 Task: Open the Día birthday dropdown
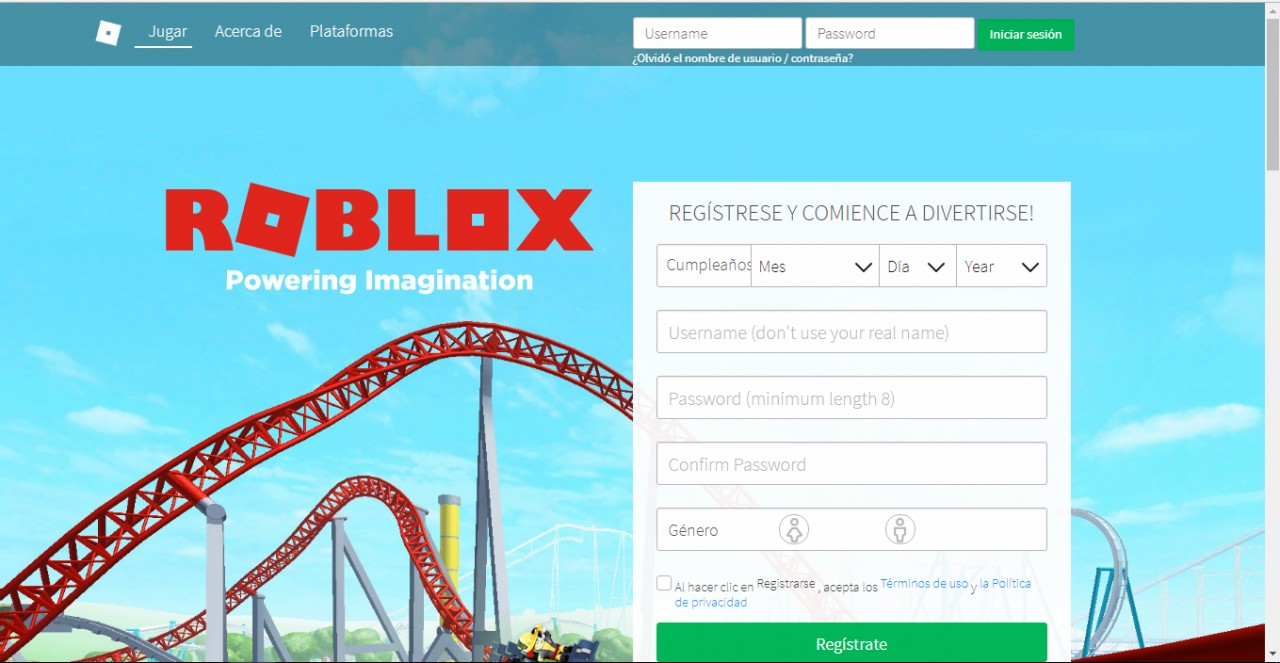coord(918,266)
